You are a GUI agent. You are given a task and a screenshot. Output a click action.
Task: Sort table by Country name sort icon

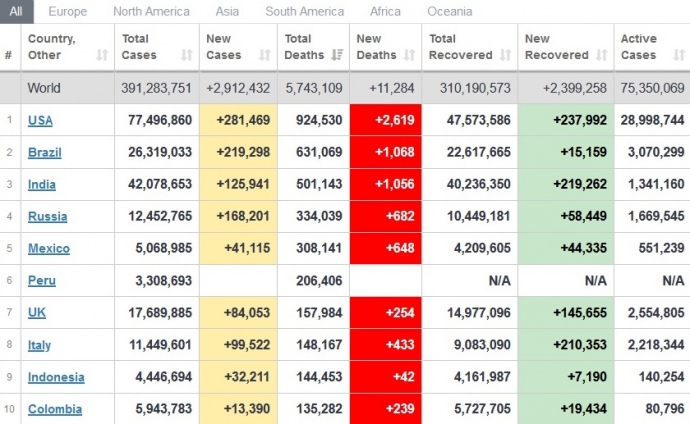pyautogui.click(x=101, y=55)
